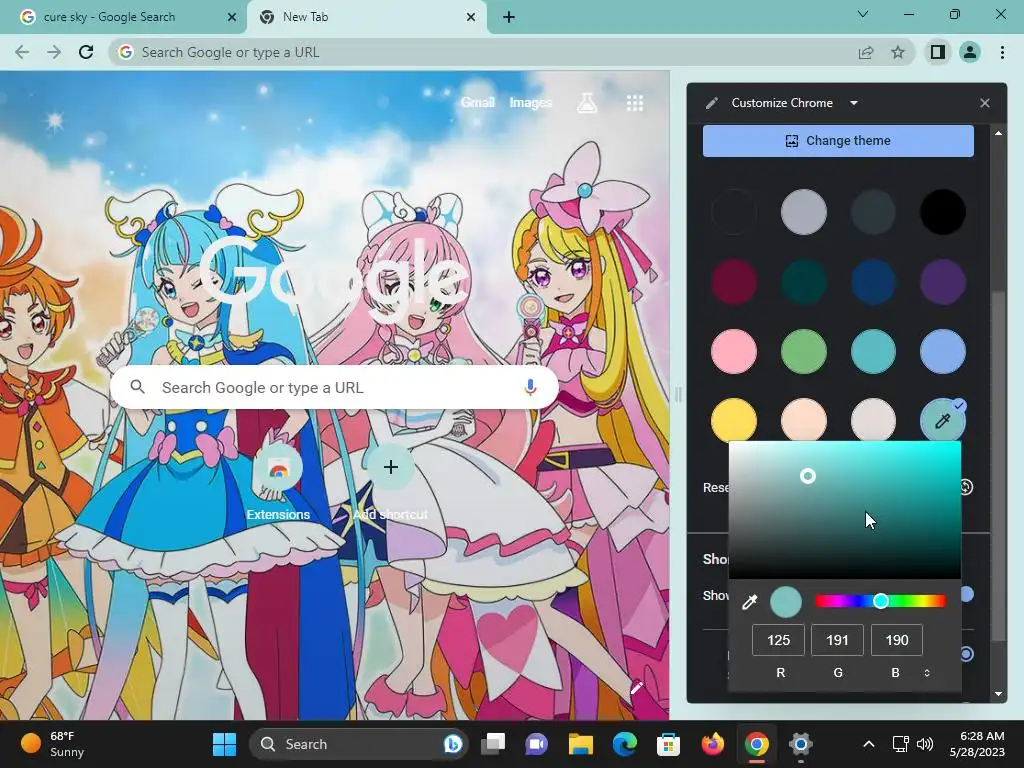The height and width of the screenshot is (768, 1024).
Task: Open tab search chevron
Action: [x=863, y=14]
